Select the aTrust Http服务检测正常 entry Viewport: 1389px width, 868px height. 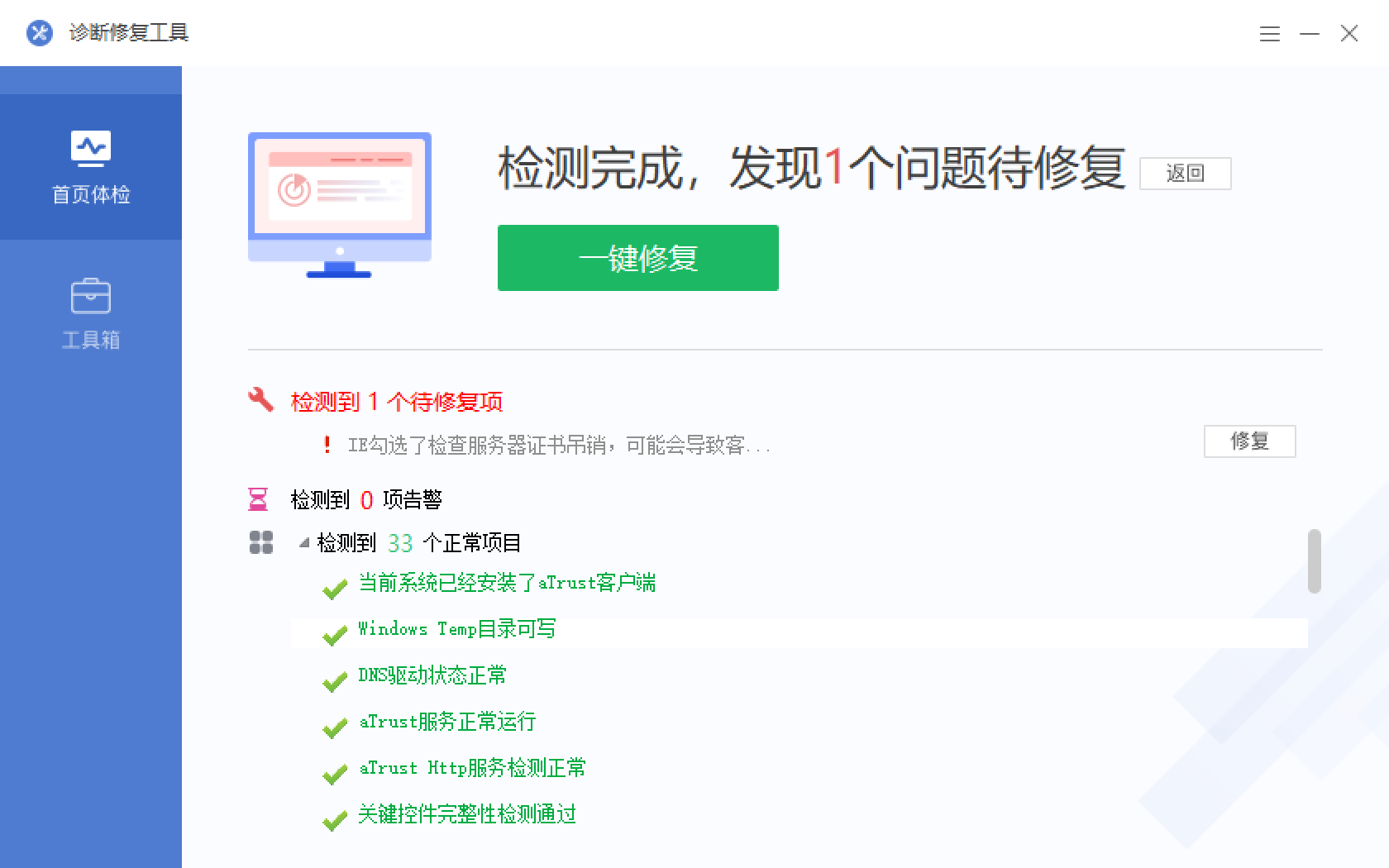(472, 768)
